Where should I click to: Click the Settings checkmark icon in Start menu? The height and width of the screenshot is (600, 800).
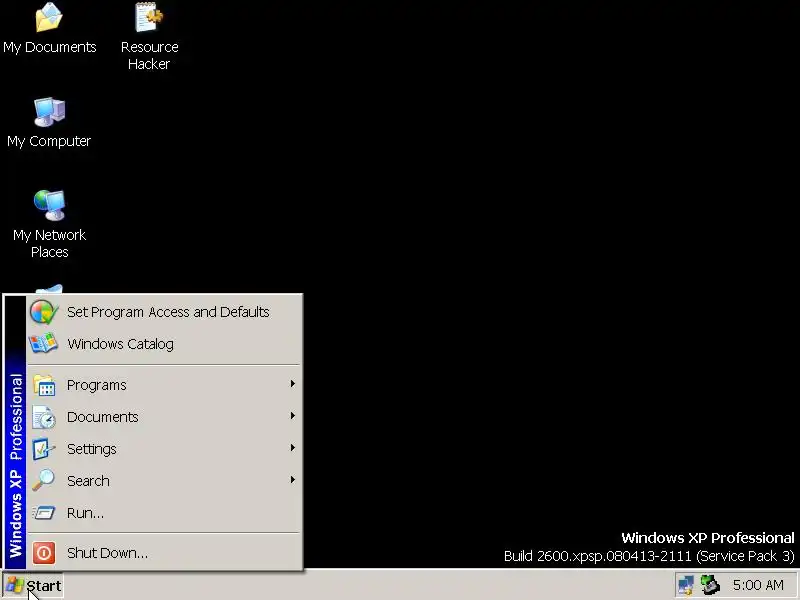pyautogui.click(x=44, y=449)
